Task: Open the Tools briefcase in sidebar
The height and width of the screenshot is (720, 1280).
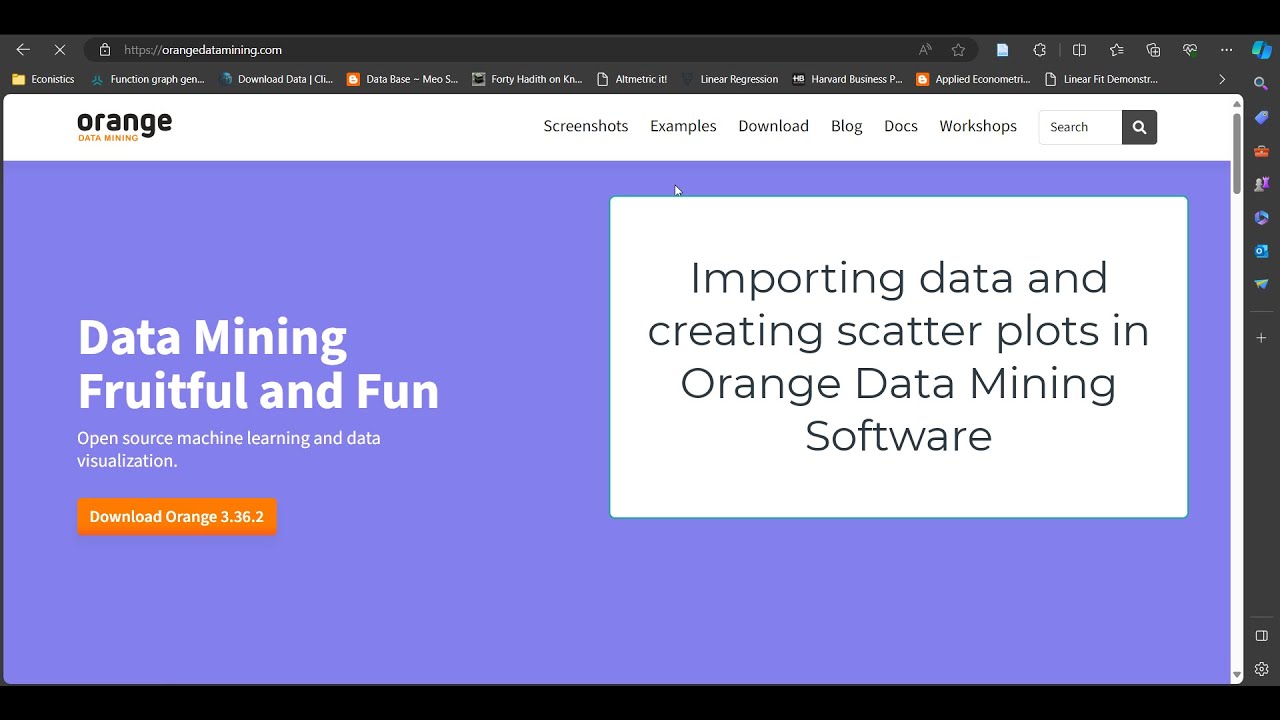Action: point(1261,151)
